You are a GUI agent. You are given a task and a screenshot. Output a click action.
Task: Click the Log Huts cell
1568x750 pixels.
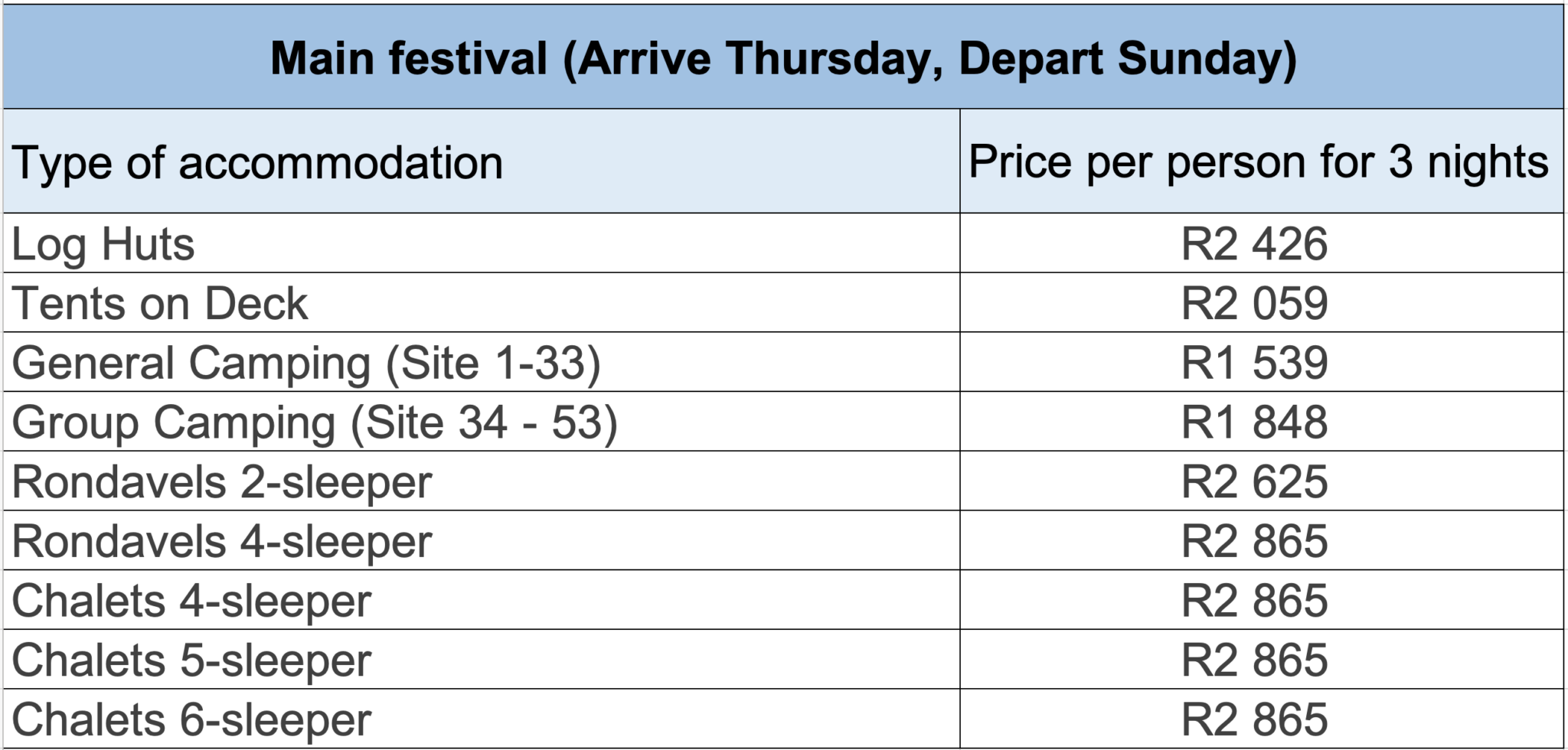103,244
